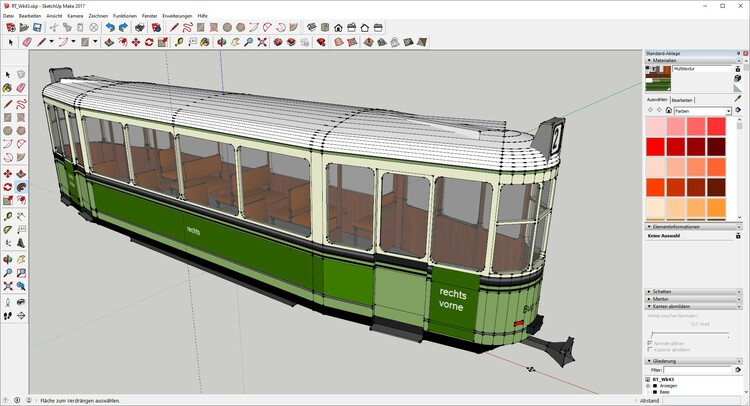Switch to the Bearbeiten materials tab
Image resolution: width=750 pixels, height=406 pixels.
click(682, 100)
